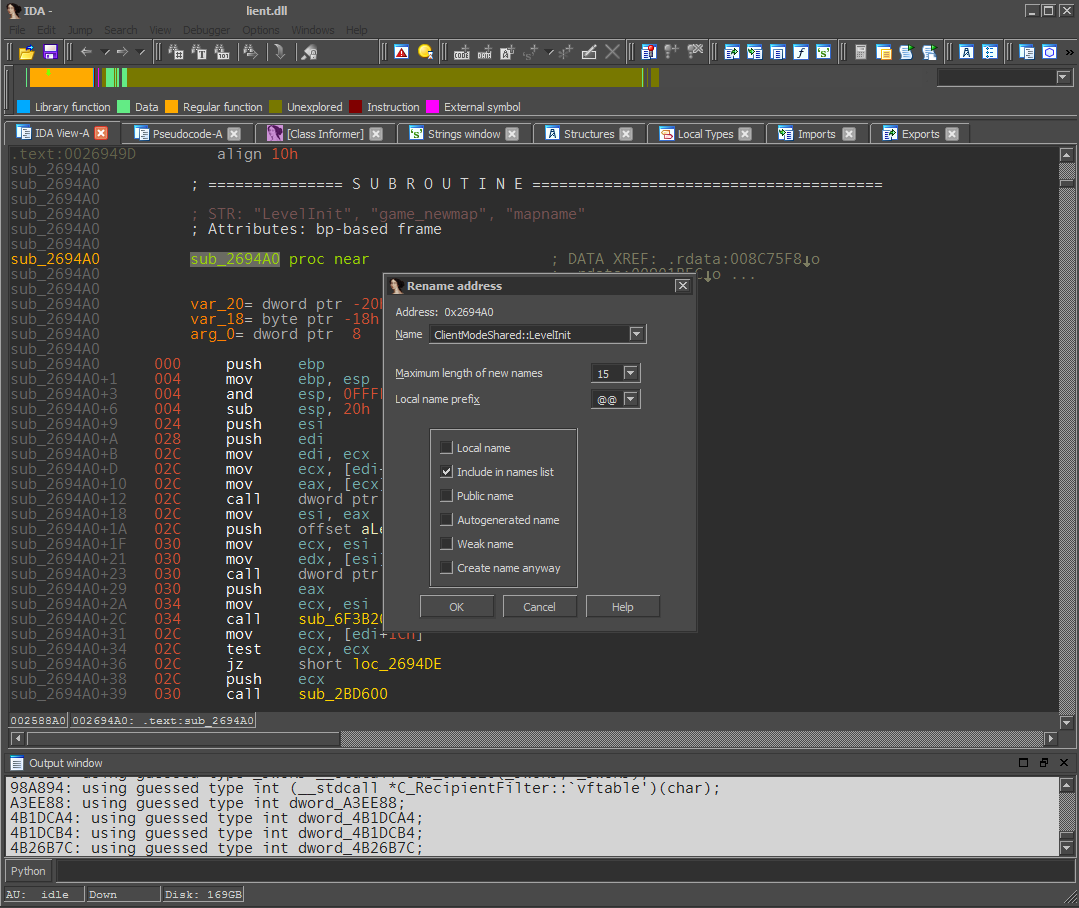Click the loc_2694DE jump target label
1079x908 pixels.
pyautogui.click(x=397, y=664)
